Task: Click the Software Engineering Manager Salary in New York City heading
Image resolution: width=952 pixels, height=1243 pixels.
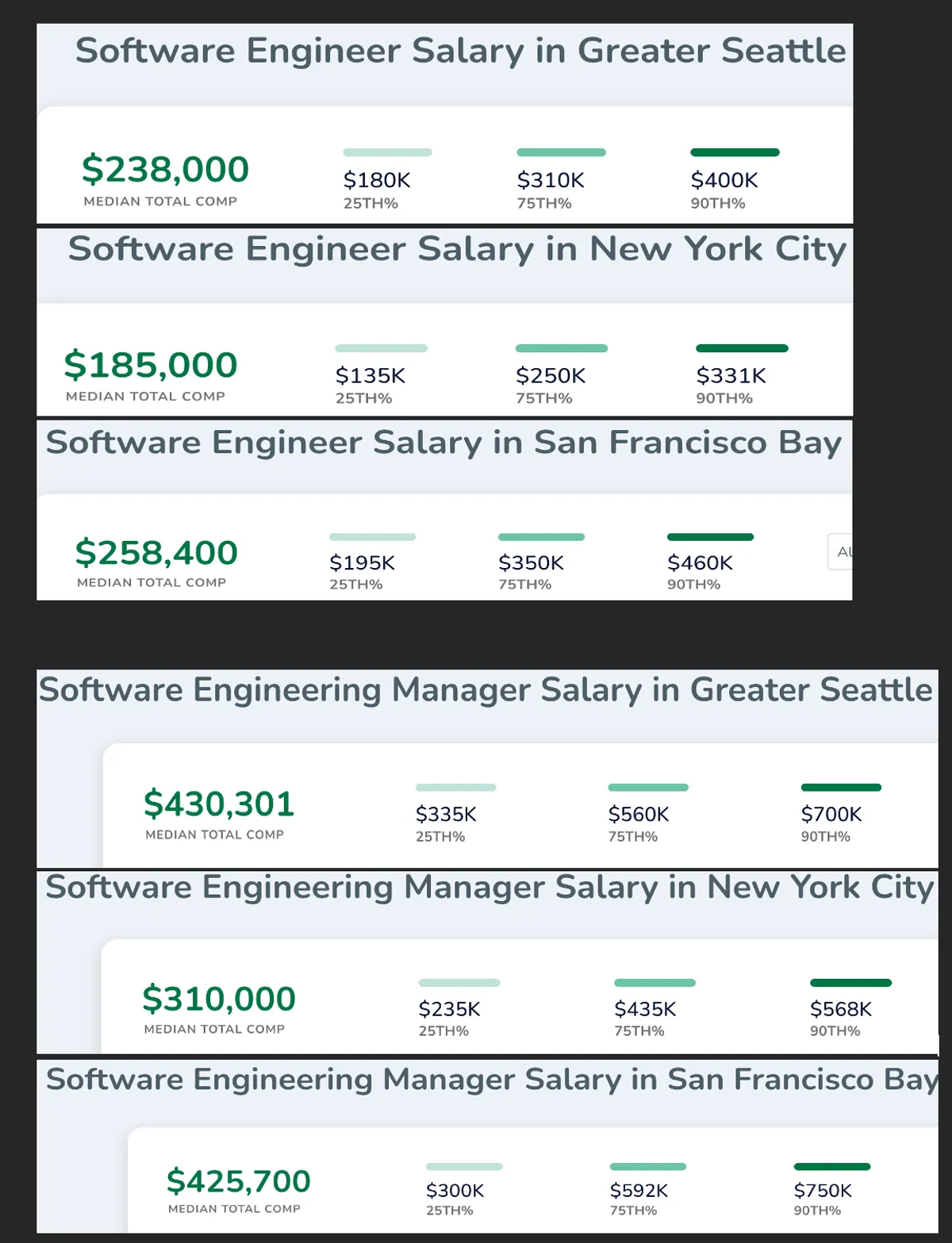Action: 489,888
